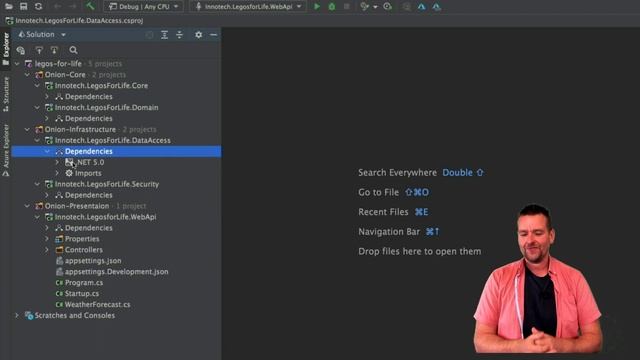Expand the .NET 5.0 node chevron

point(57,162)
